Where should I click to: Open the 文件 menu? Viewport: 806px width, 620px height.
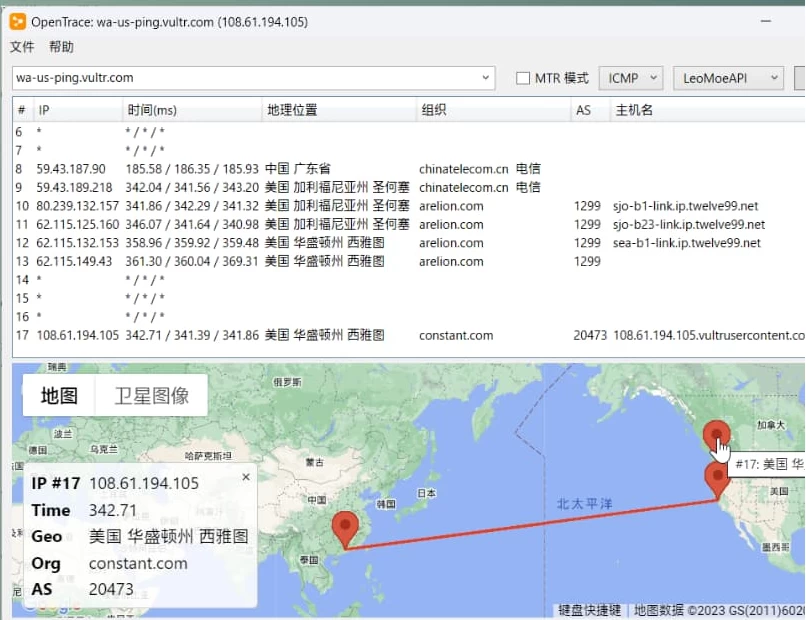22,47
